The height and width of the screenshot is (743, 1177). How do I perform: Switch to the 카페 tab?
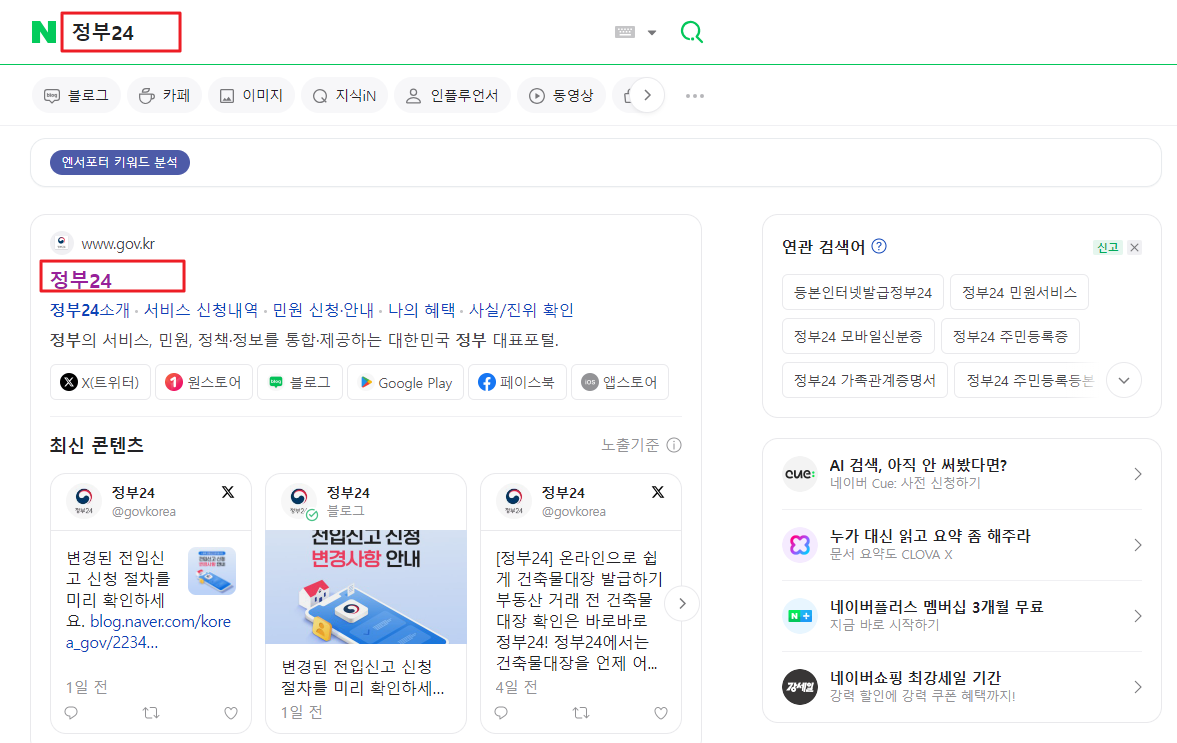tap(164, 96)
